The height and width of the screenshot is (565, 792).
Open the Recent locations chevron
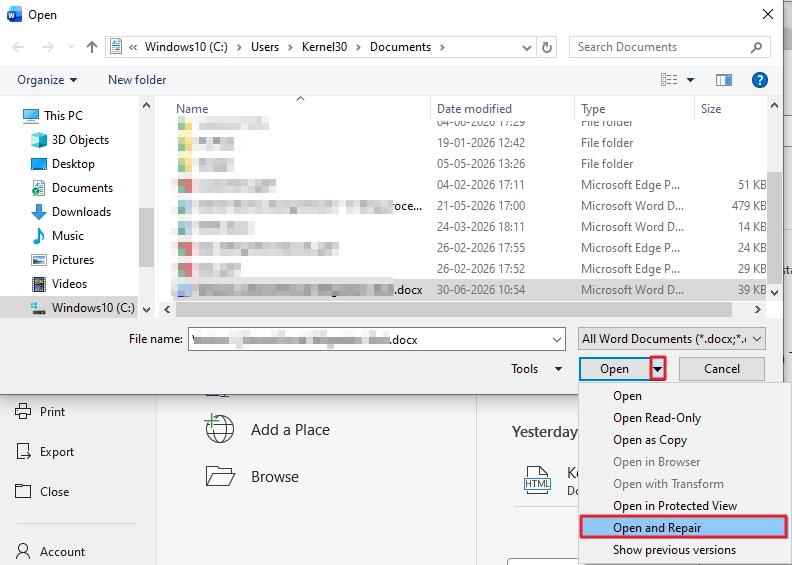[x=71, y=47]
